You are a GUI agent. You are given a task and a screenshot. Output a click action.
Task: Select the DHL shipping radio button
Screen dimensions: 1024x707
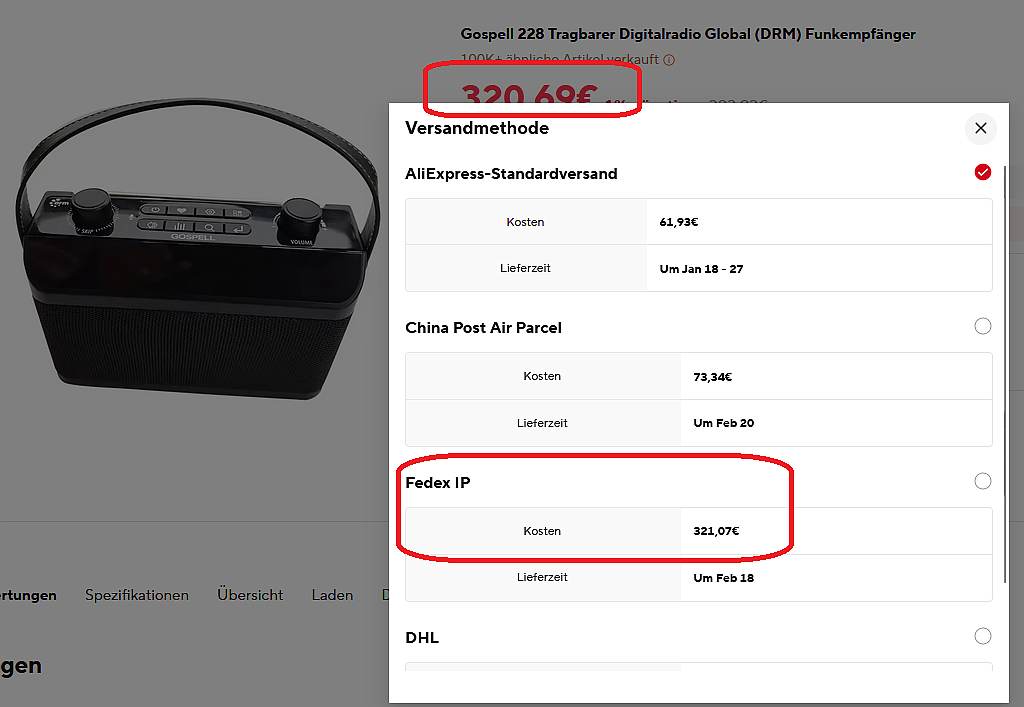[982, 636]
